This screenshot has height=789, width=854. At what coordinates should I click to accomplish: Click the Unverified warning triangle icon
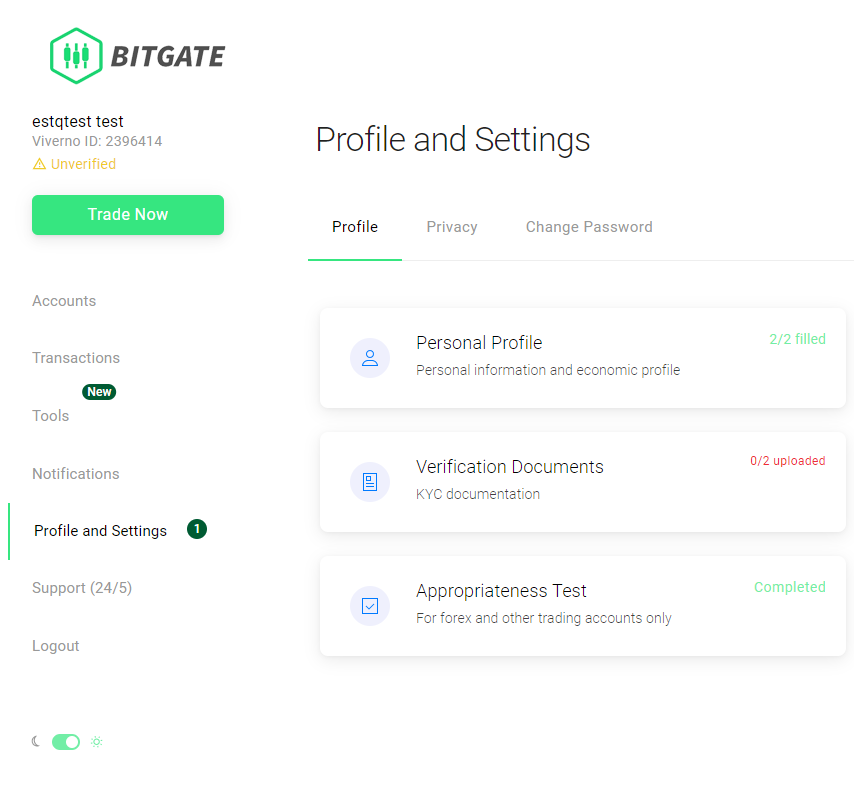(x=39, y=164)
